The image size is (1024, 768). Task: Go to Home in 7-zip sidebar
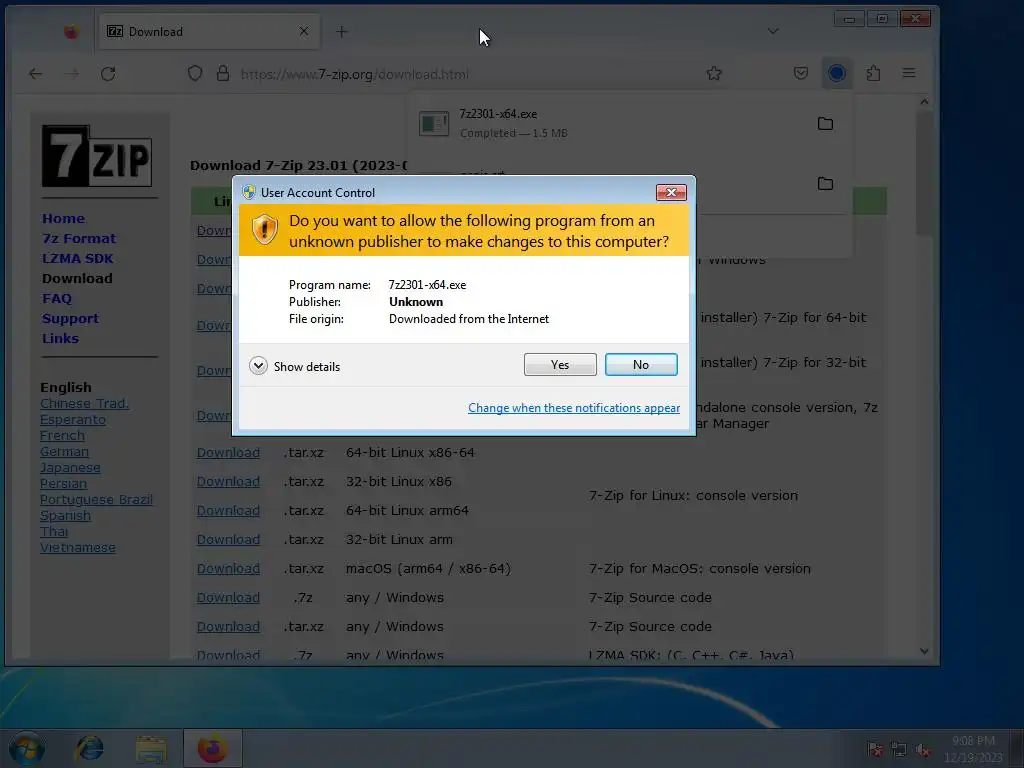click(63, 218)
